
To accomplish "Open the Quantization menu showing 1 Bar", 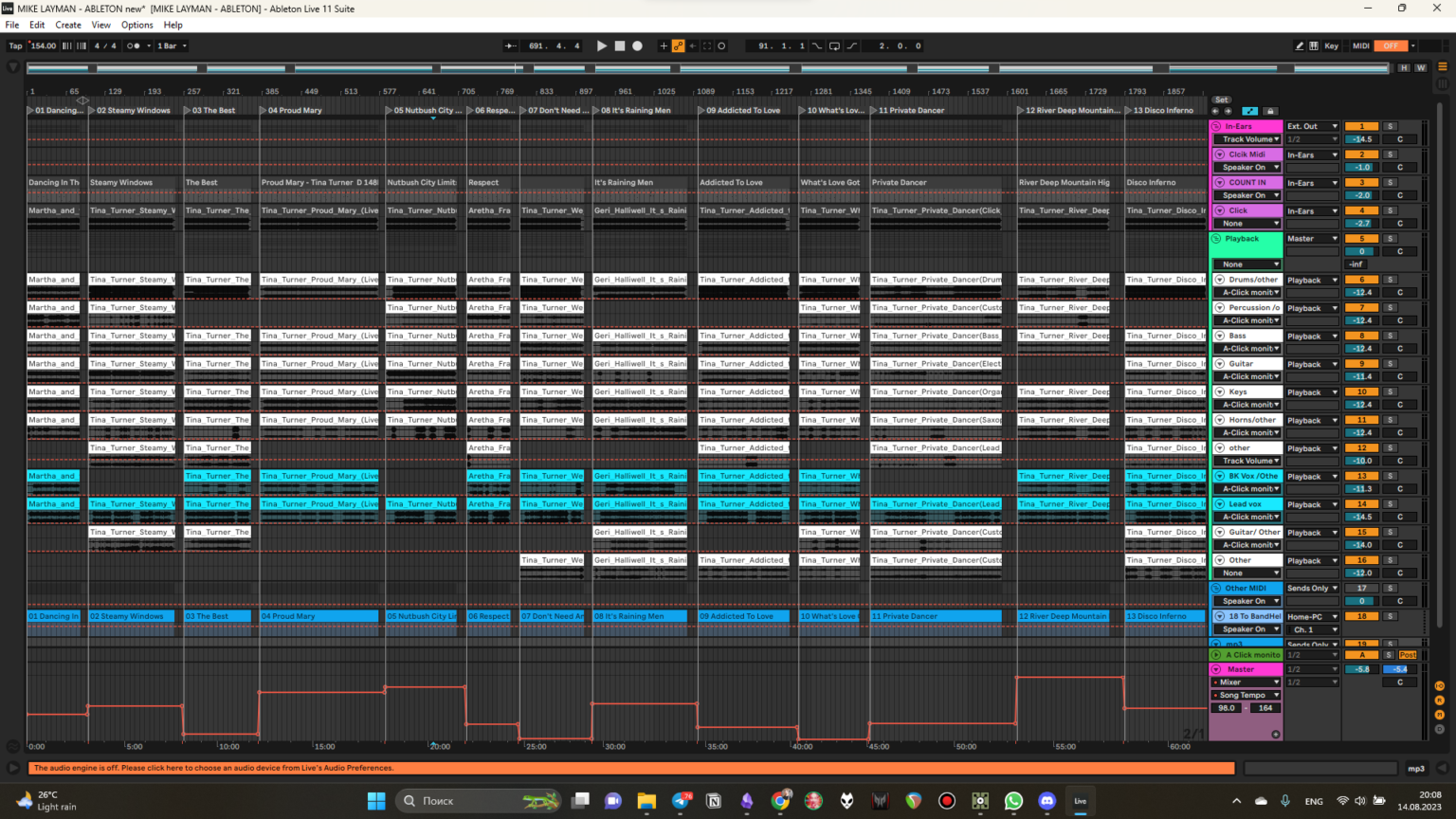I will click(x=172, y=45).
